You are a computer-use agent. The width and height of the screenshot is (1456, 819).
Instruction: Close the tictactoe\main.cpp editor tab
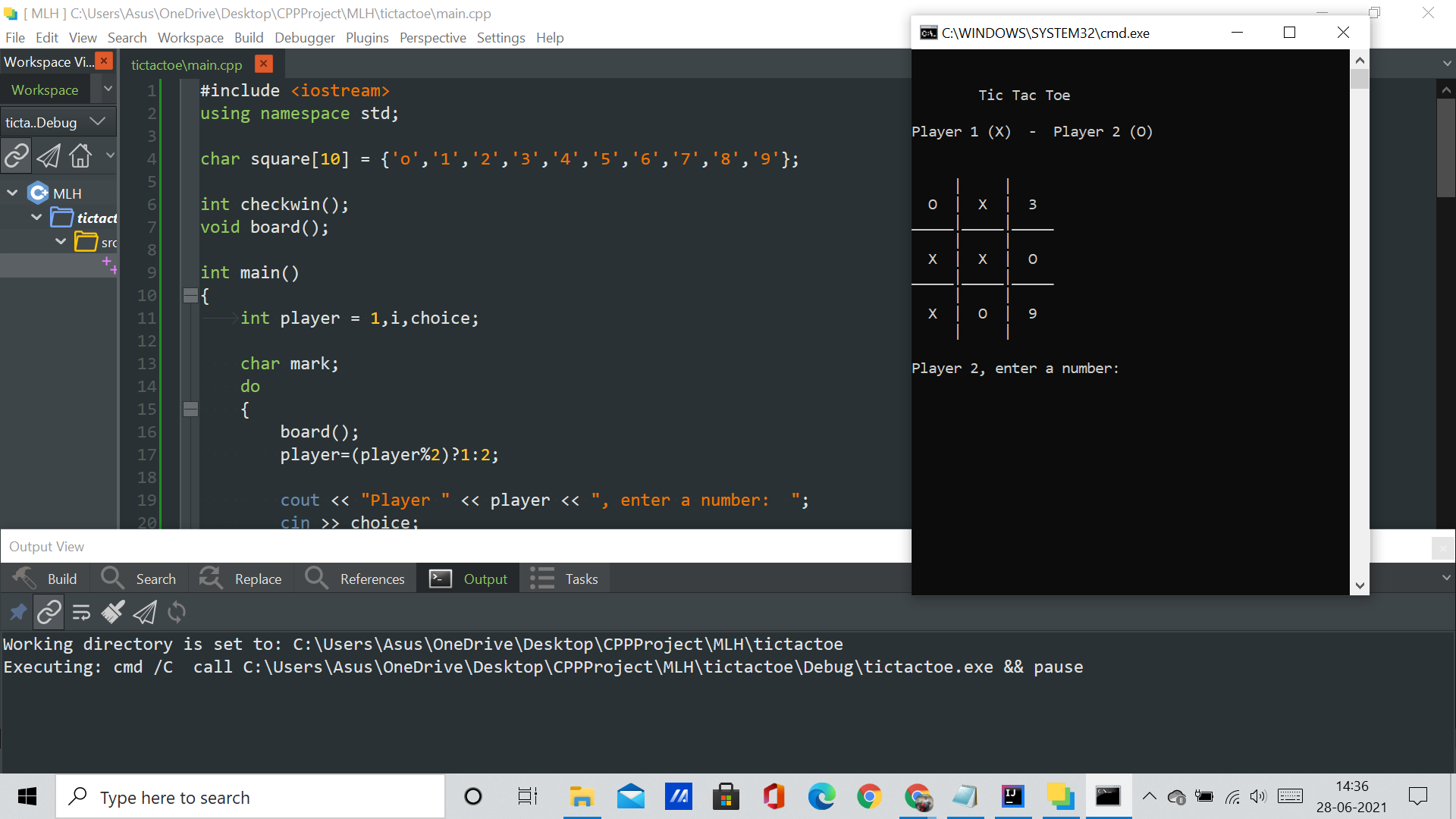pyautogui.click(x=263, y=64)
